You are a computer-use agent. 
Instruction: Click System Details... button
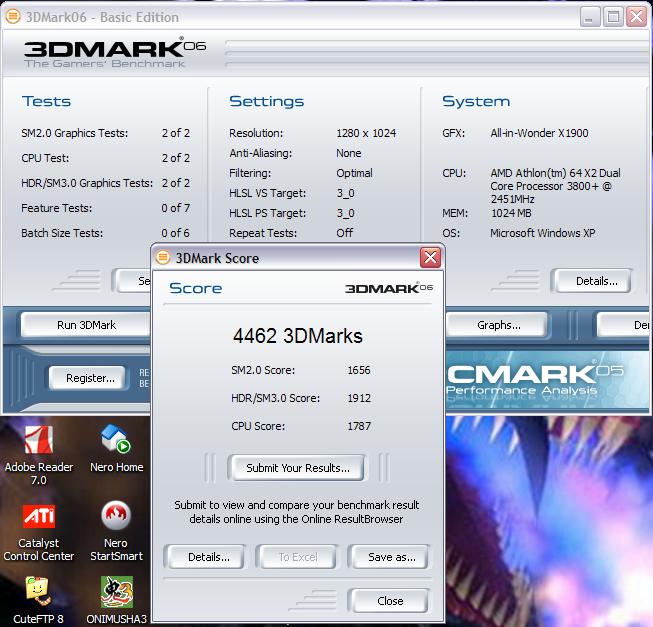[596, 281]
